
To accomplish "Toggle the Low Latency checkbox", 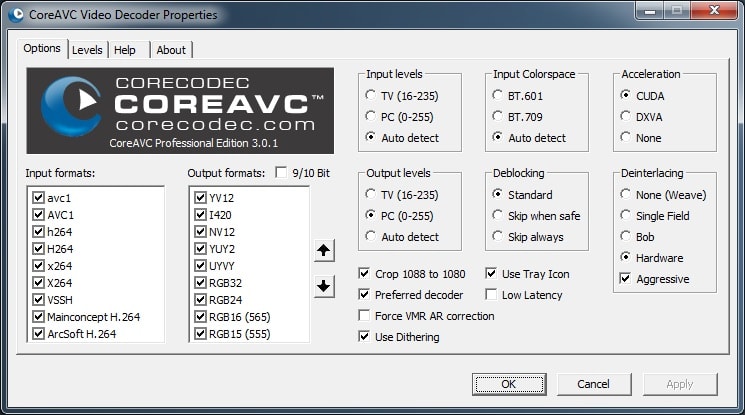I will coord(492,295).
